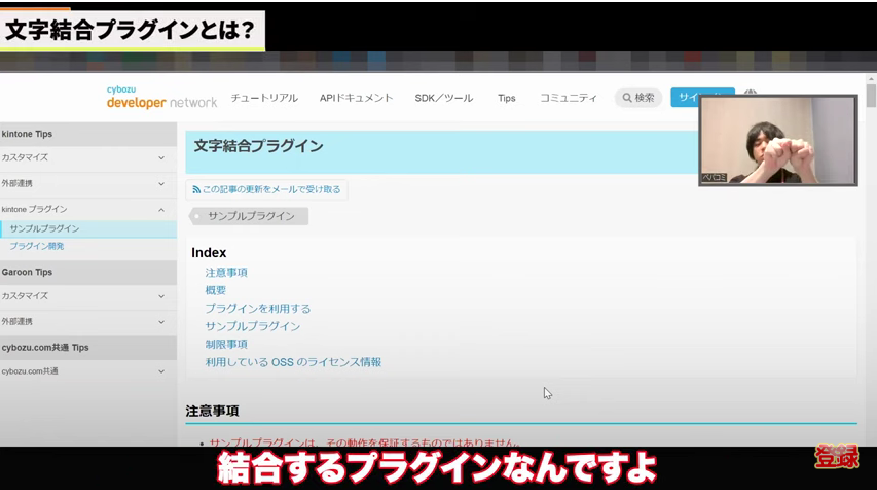Open プラグイン開発 in the sidebar

coord(37,246)
